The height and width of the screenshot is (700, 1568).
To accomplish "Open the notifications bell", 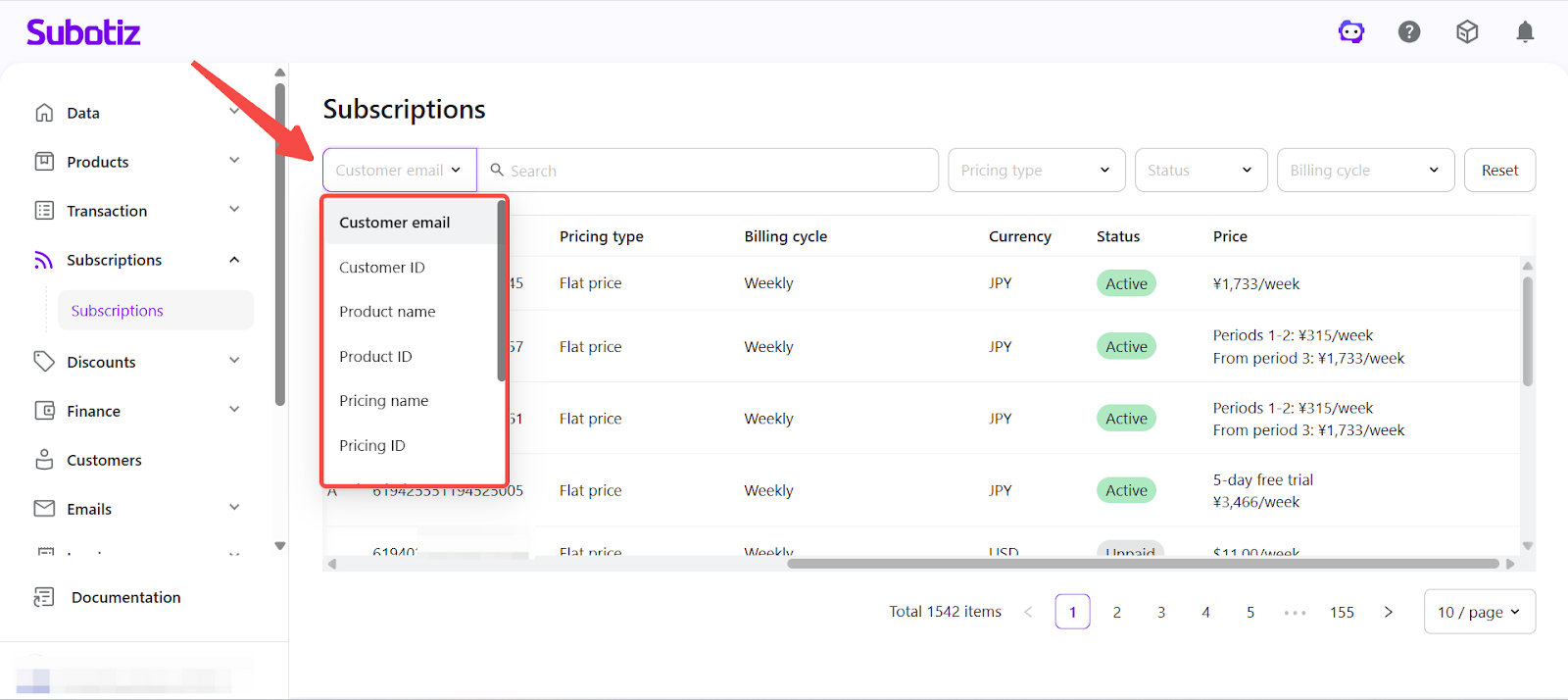I will (1525, 32).
